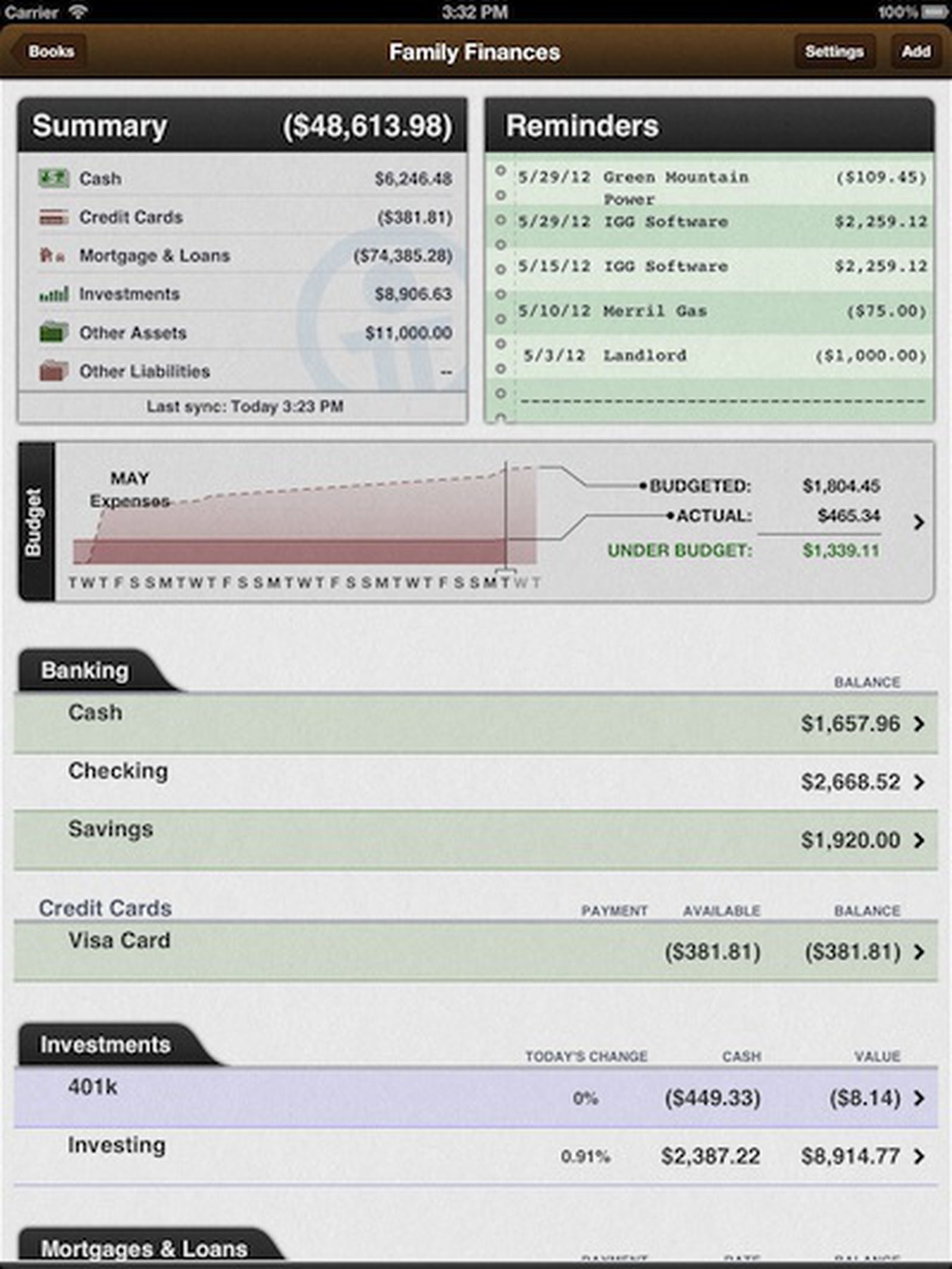Open the Savings account using its arrow
952x1269 pixels.
[x=919, y=841]
